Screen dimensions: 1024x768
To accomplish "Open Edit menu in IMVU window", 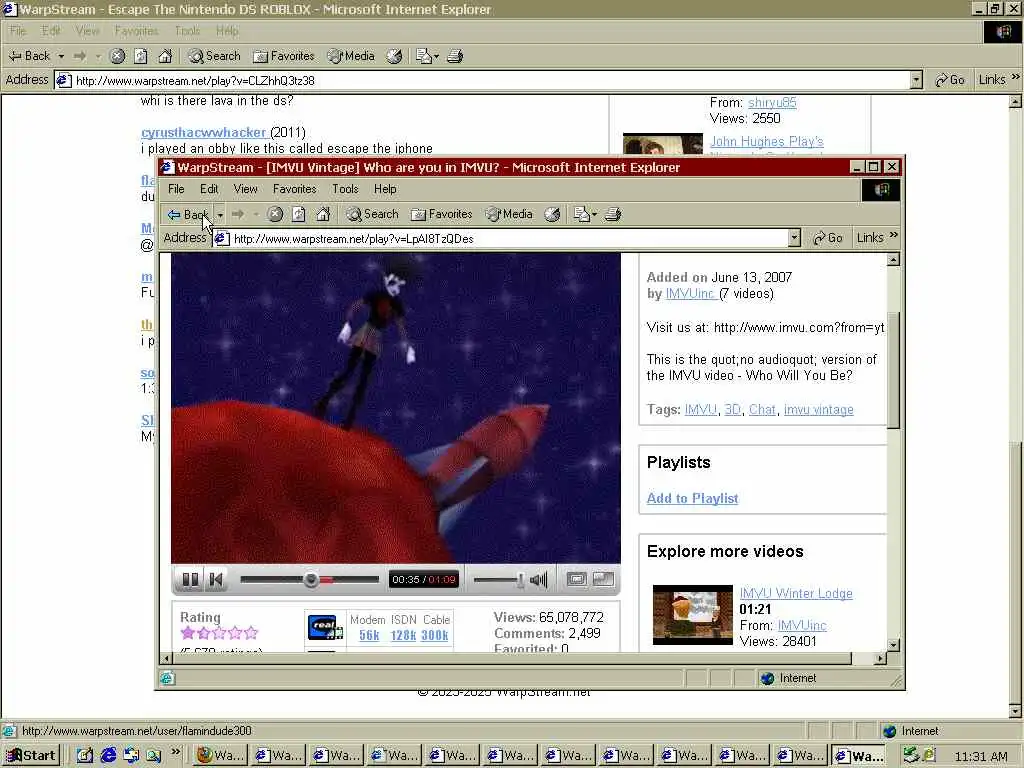I will (x=209, y=189).
